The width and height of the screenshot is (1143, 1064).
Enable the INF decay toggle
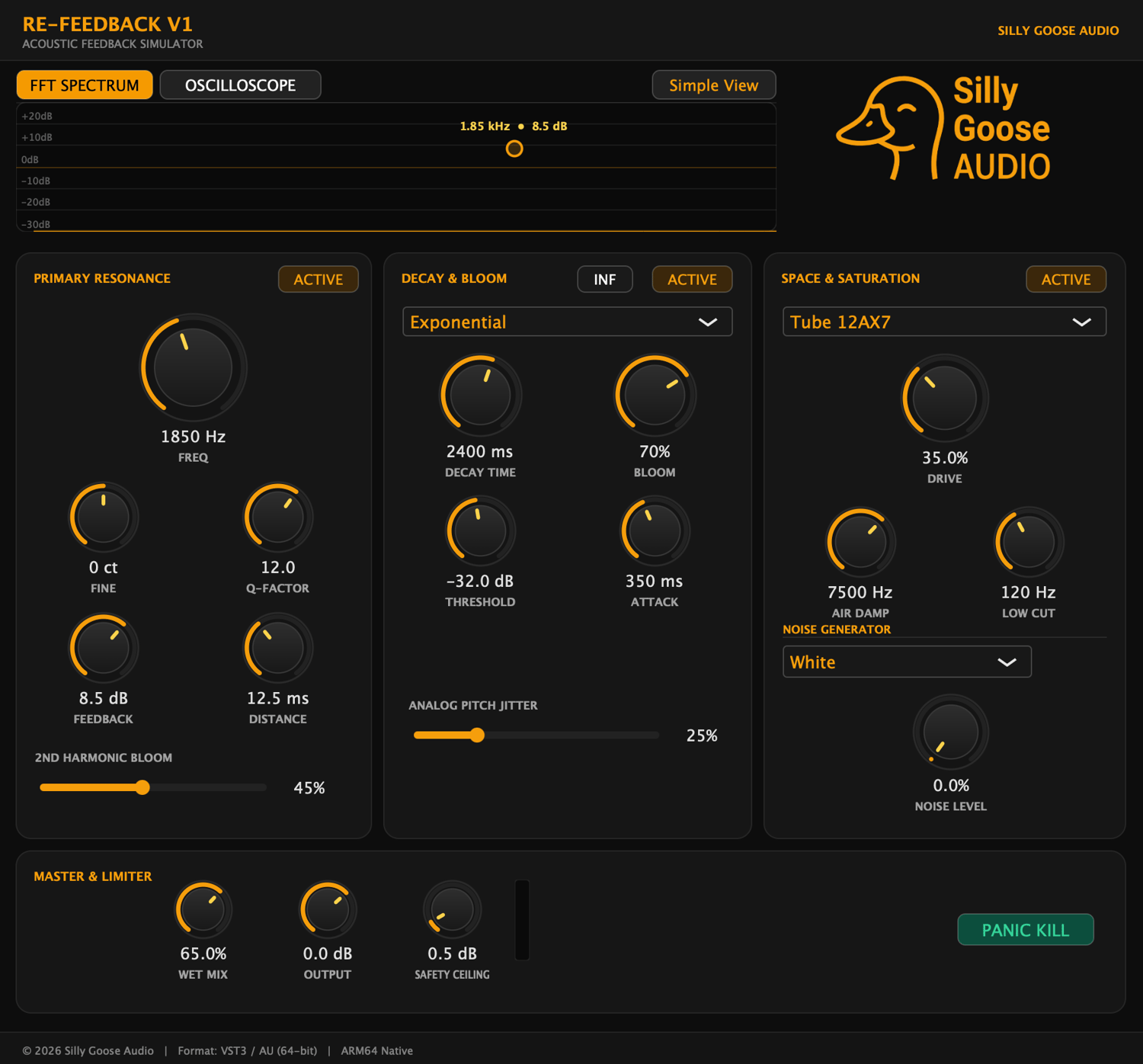[605, 280]
